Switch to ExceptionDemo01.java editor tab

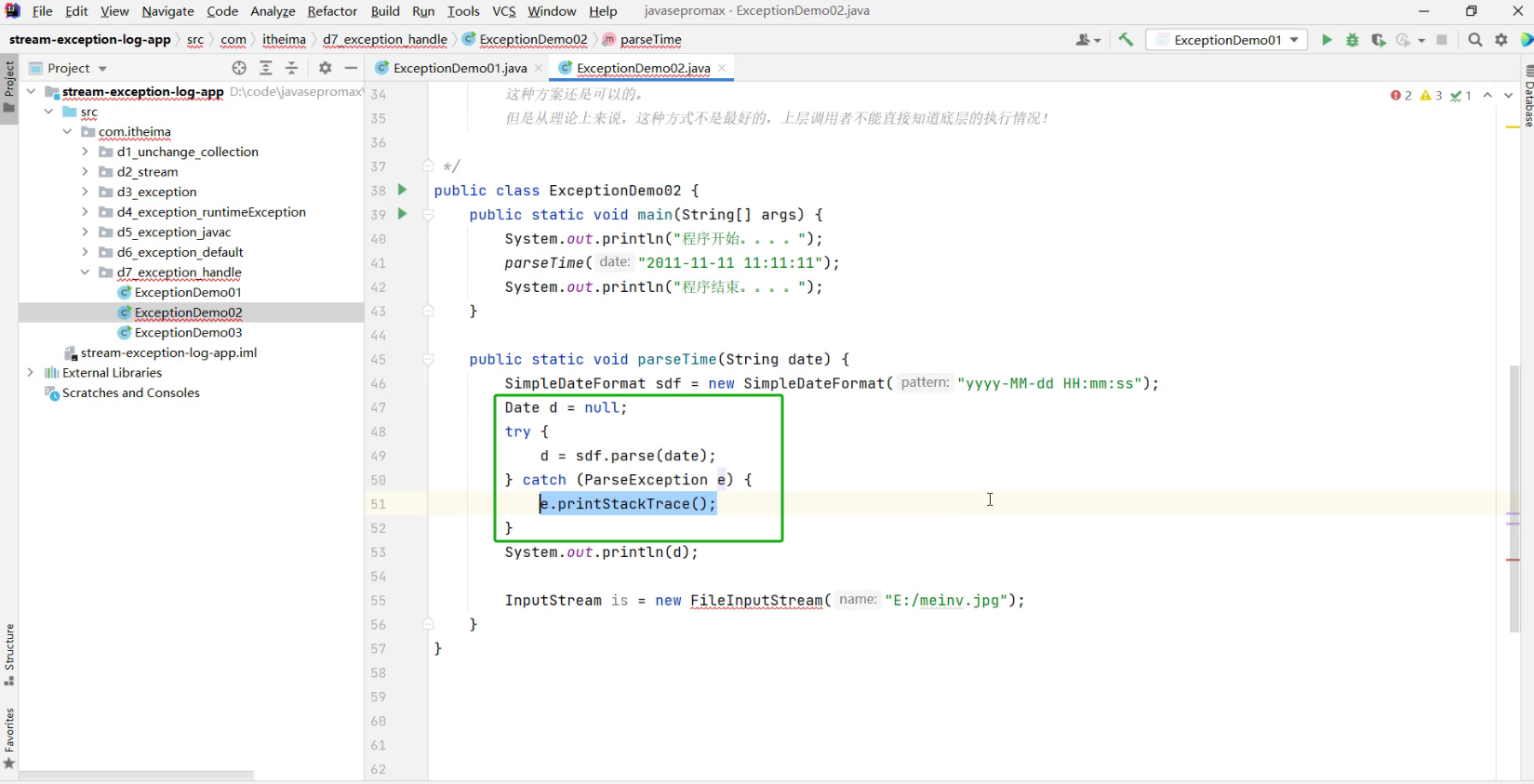point(460,68)
